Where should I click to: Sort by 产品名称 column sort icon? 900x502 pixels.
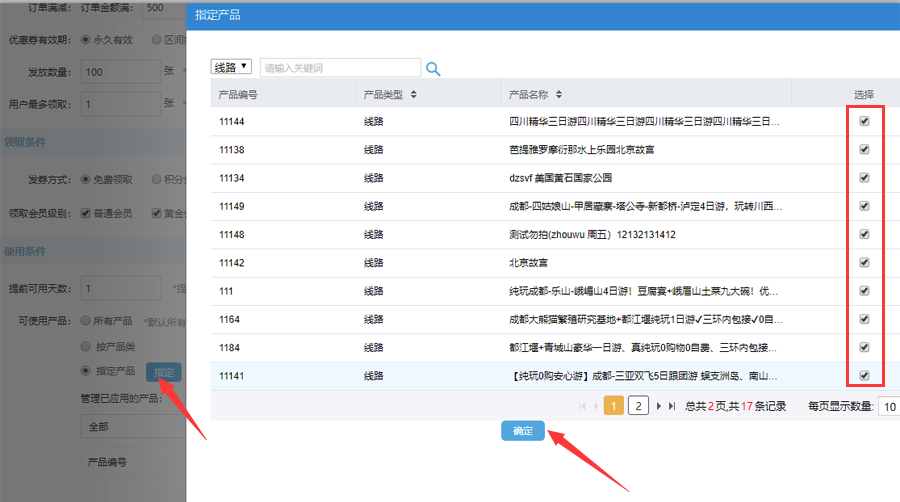559,95
